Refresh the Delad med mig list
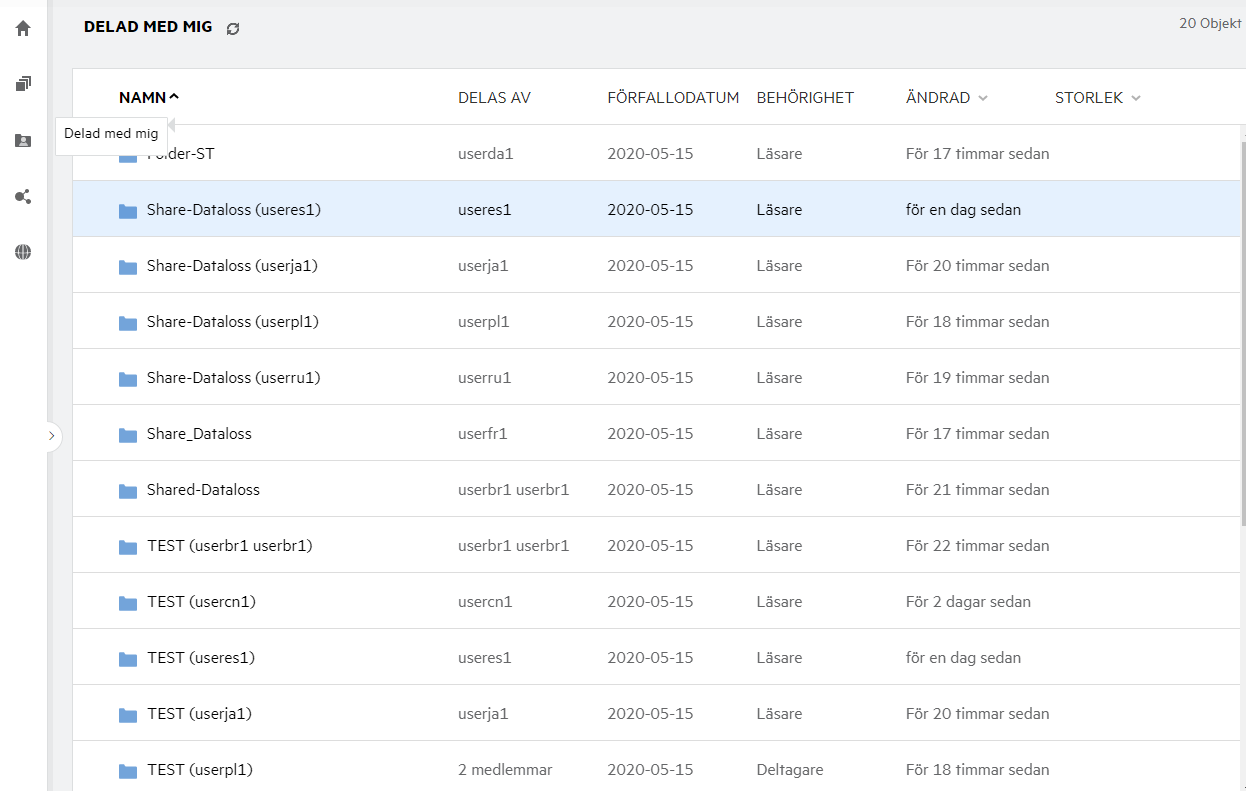The width and height of the screenshot is (1246, 791). [233, 29]
